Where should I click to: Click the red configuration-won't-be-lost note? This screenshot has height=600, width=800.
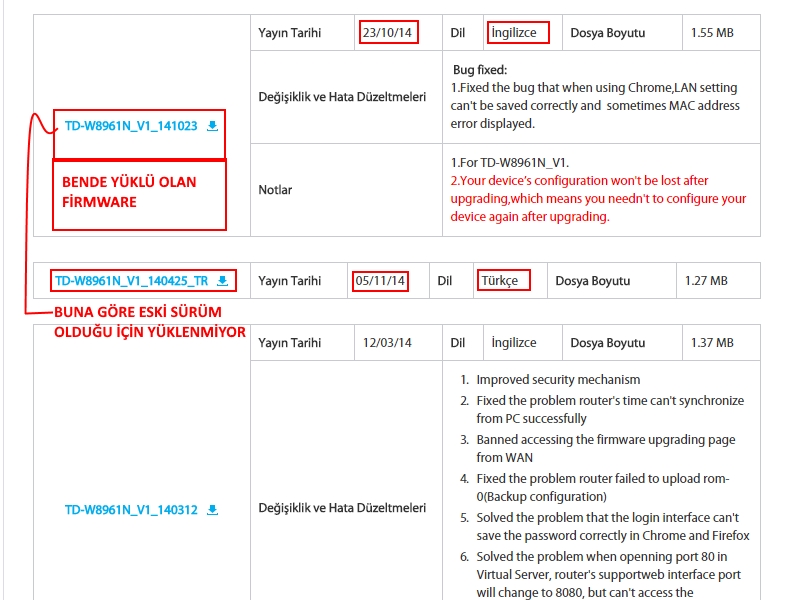[598, 198]
